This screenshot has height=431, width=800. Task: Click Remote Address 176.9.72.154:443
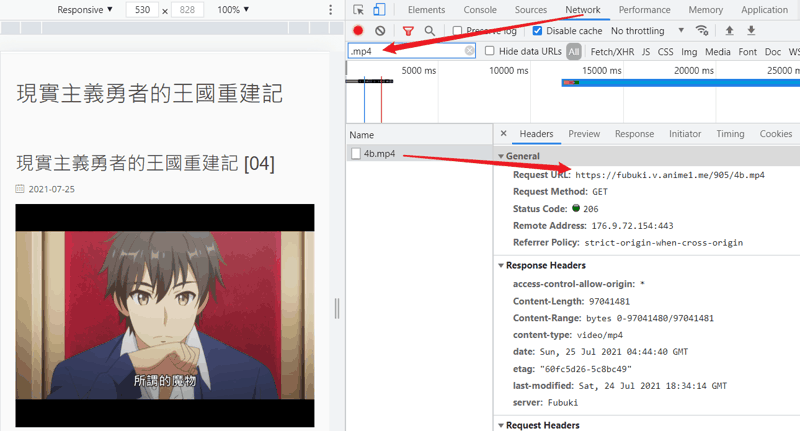point(632,225)
